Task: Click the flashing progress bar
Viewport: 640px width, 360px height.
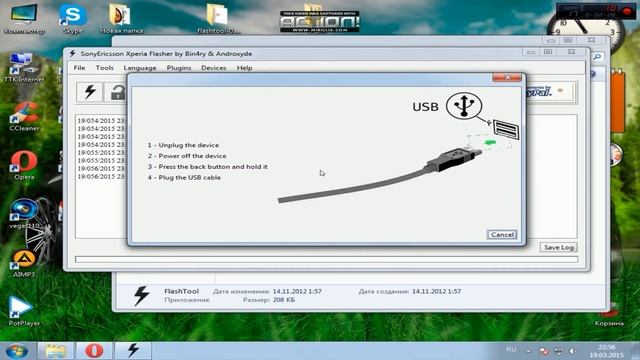Action: tap(327, 260)
